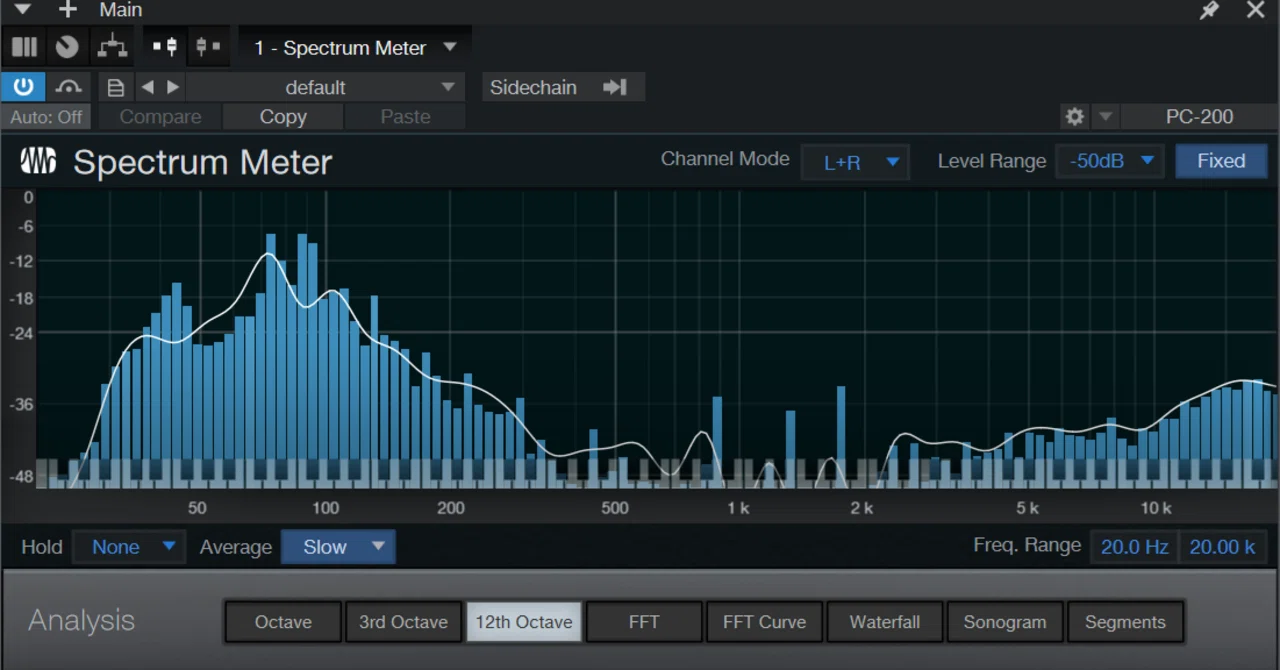Image resolution: width=1280 pixels, height=670 pixels.
Task: Select the 12th Octave analysis mode
Action: 524,622
